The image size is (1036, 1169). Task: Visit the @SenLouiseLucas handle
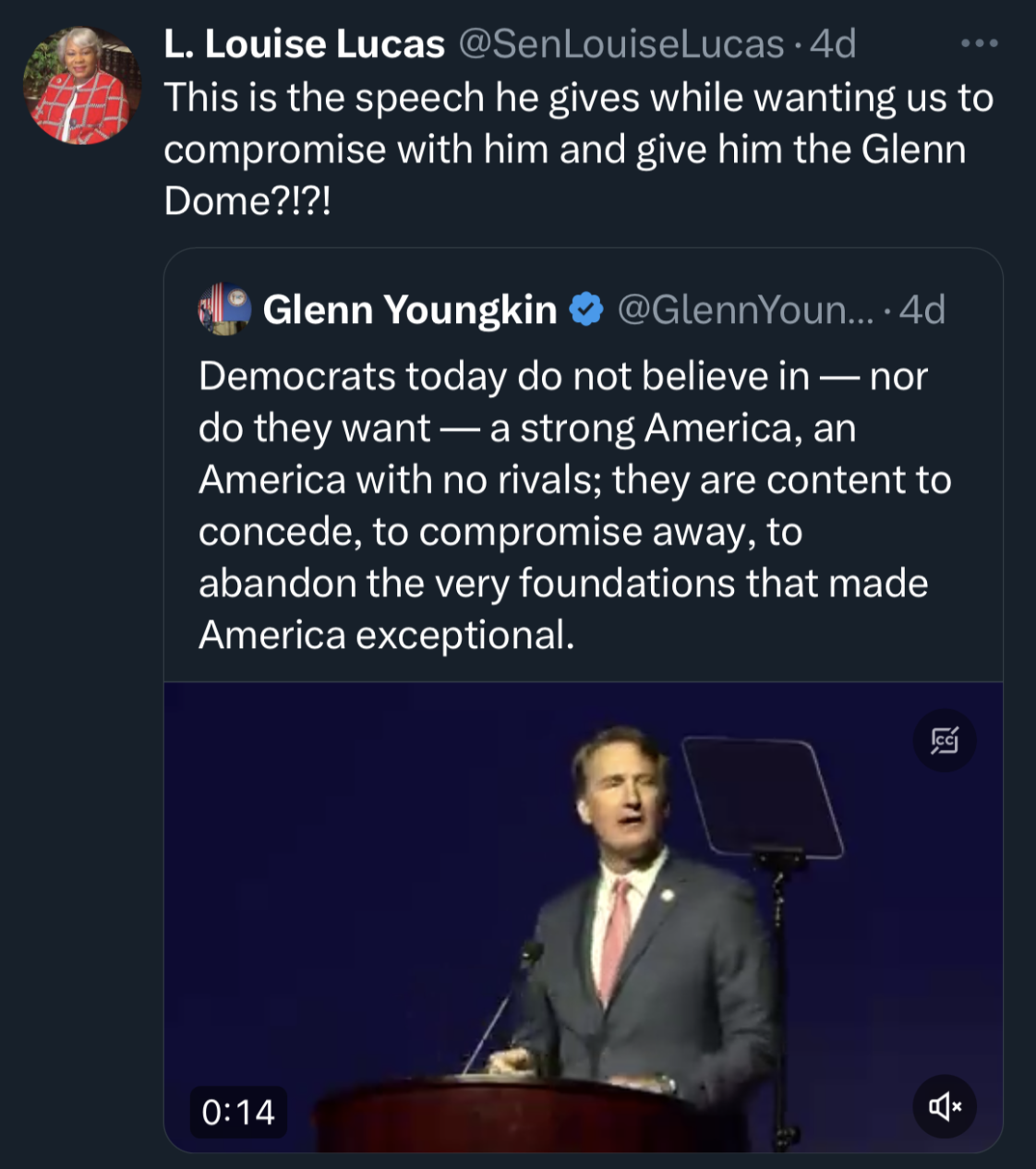point(620,44)
